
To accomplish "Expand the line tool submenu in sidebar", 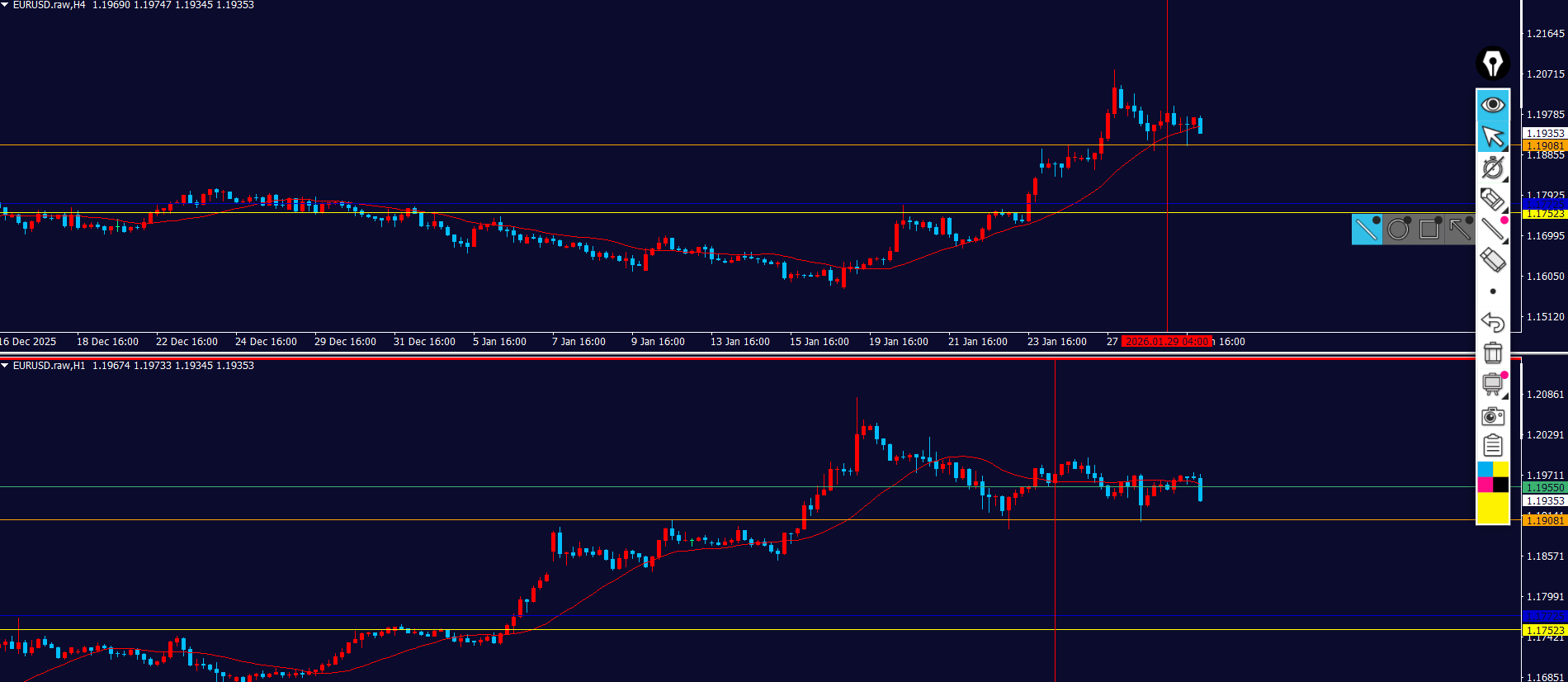I will [1492, 230].
